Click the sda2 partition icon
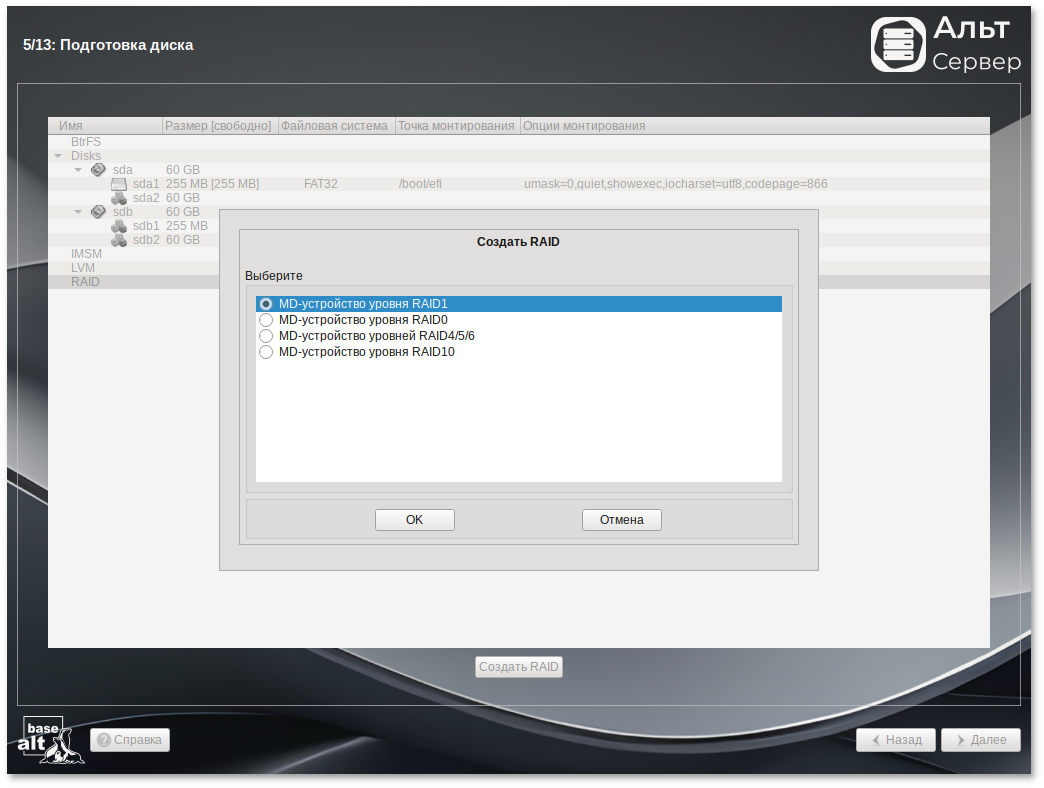 pyautogui.click(x=119, y=198)
